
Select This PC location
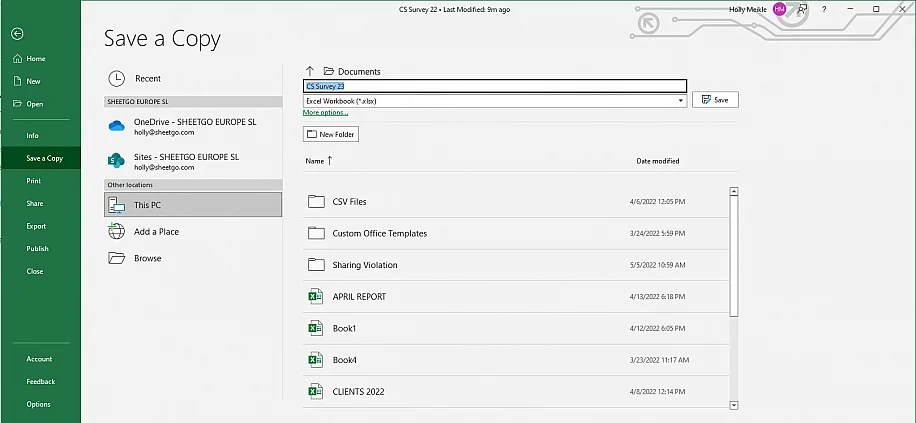[193, 205]
